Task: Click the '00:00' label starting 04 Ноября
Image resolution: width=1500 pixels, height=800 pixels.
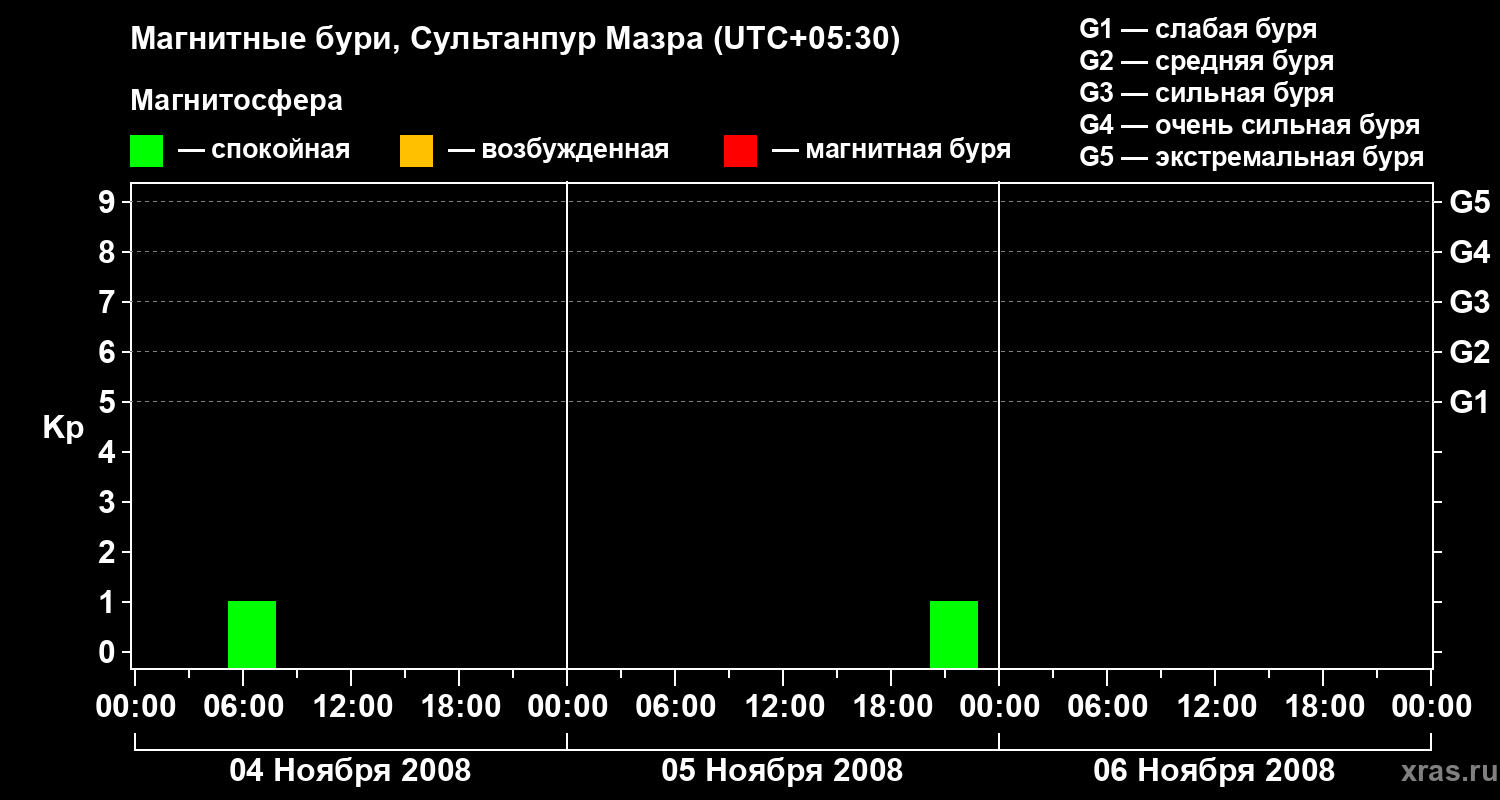Action: (x=135, y=706)
